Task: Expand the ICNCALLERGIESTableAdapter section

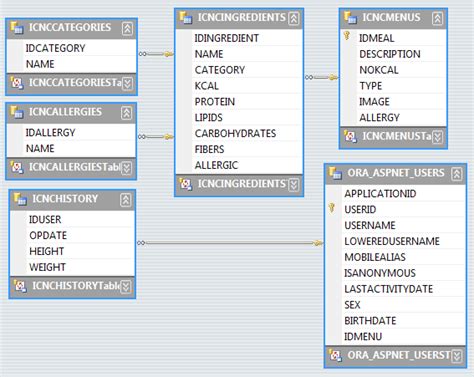Action: (126, 168)
